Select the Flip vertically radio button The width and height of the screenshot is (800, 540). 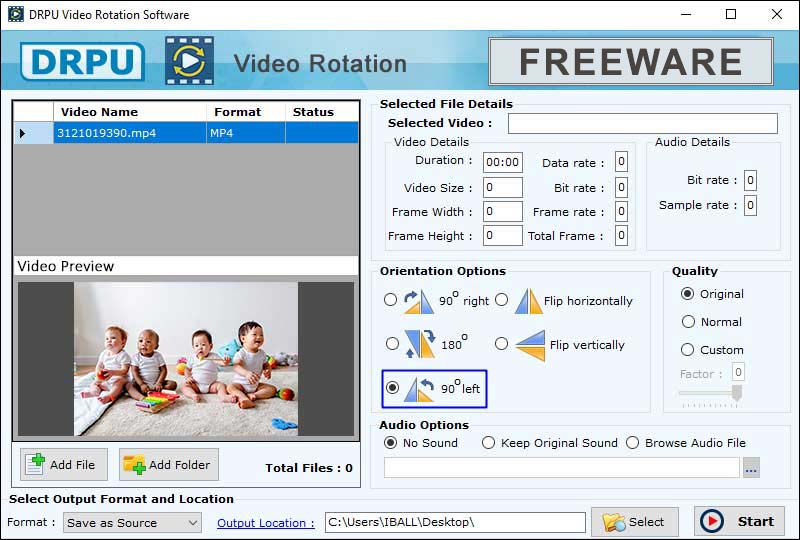pos(502,343)
